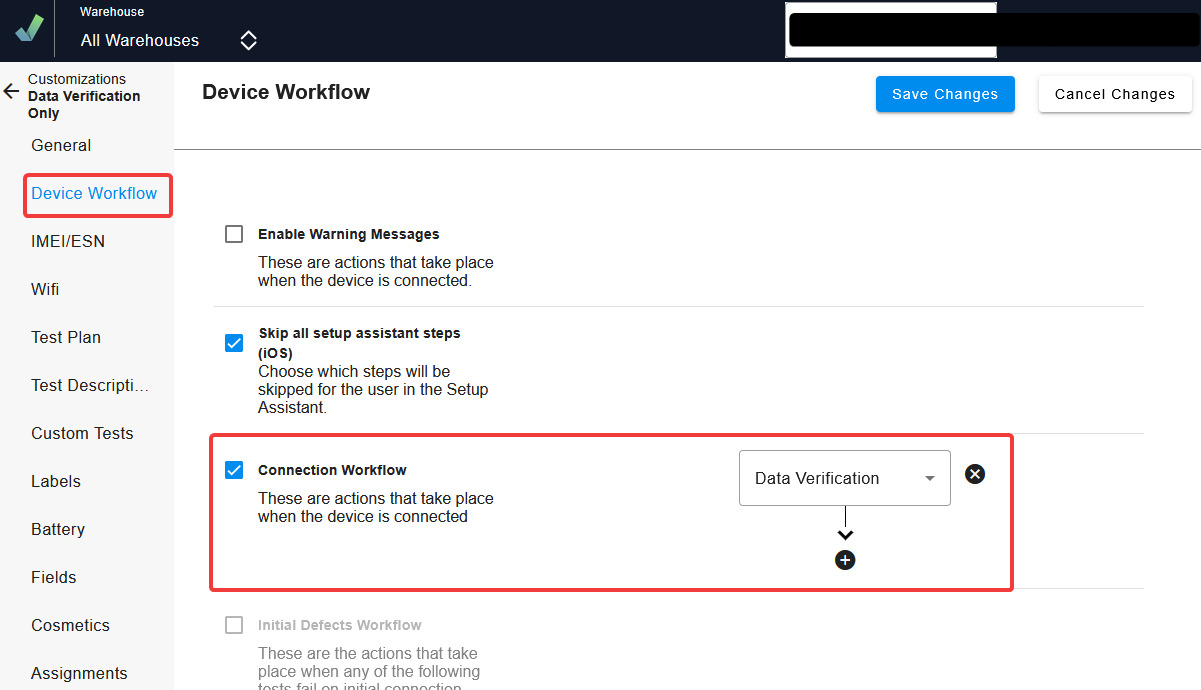Viewport: 1201px width, 690px height.
Task: Go to IMEI/ESN settings
Action: 68,241
